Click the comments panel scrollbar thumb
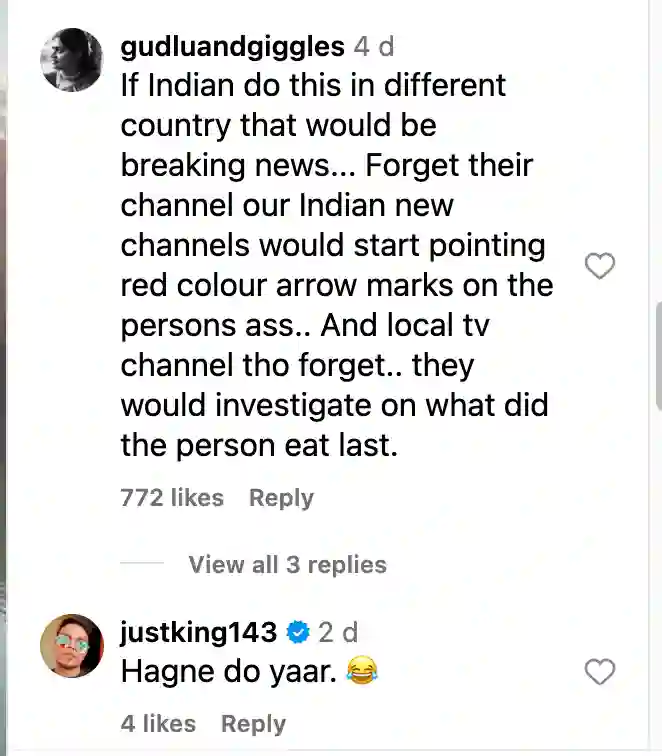The image size is (662, 756). pyautogui.click(x=659, y=355)
